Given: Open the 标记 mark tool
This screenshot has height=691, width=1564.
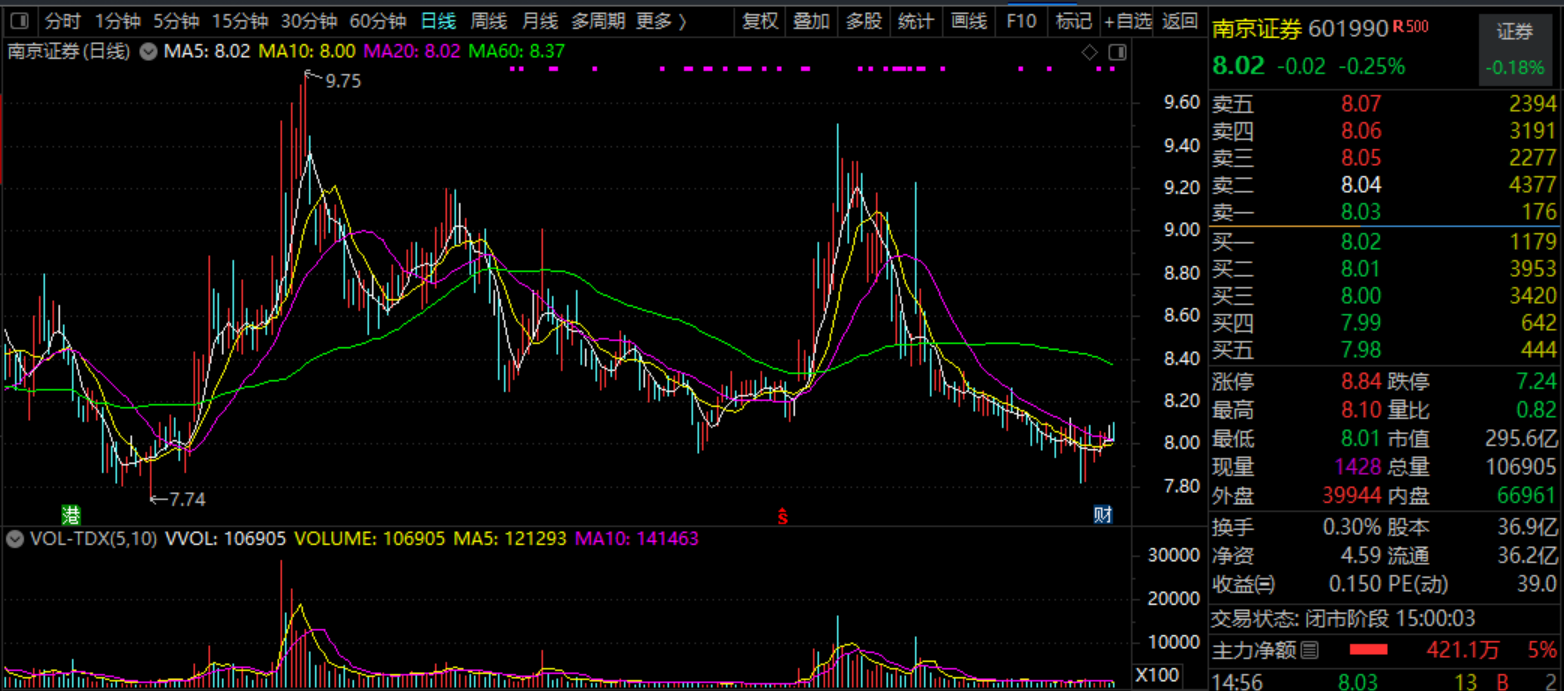Looking at the screenshot, I should coord(1074,21).
